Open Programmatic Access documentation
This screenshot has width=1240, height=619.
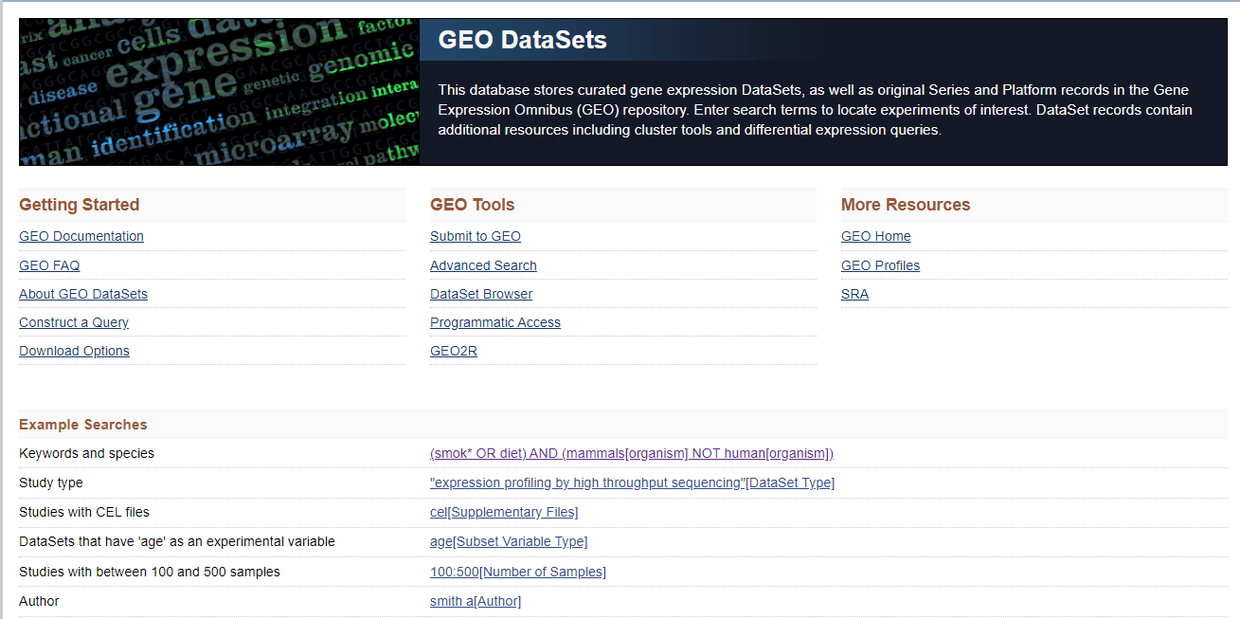495,322
